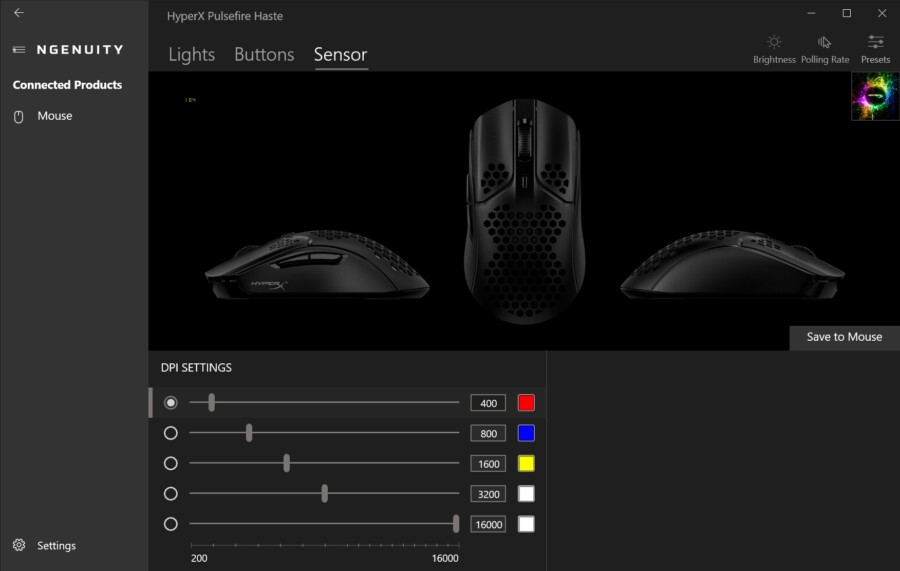Select the 1600 DPI radio button

[x=170, y=463]
